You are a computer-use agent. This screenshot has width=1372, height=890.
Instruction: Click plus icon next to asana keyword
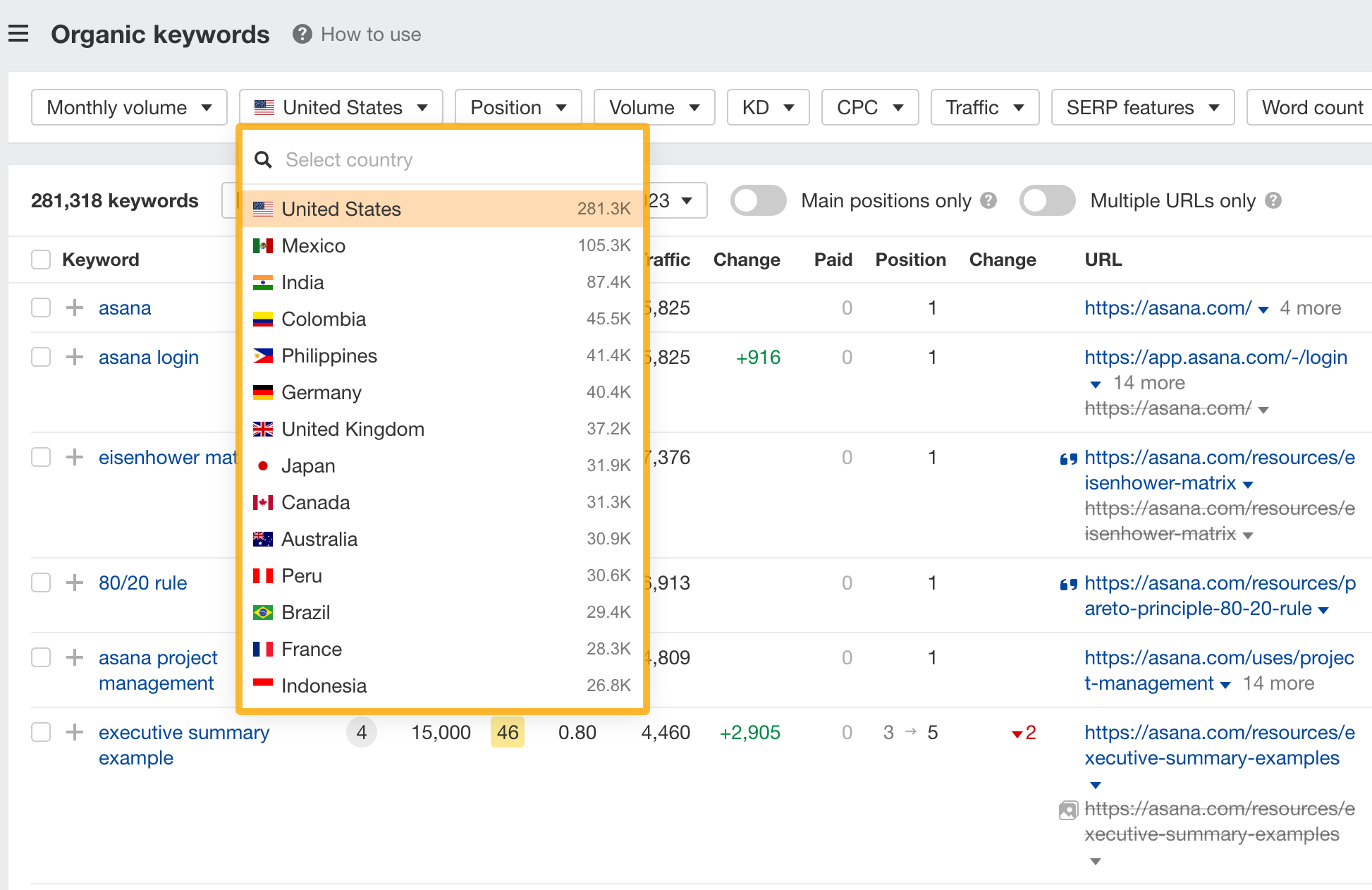coord(75,307)
